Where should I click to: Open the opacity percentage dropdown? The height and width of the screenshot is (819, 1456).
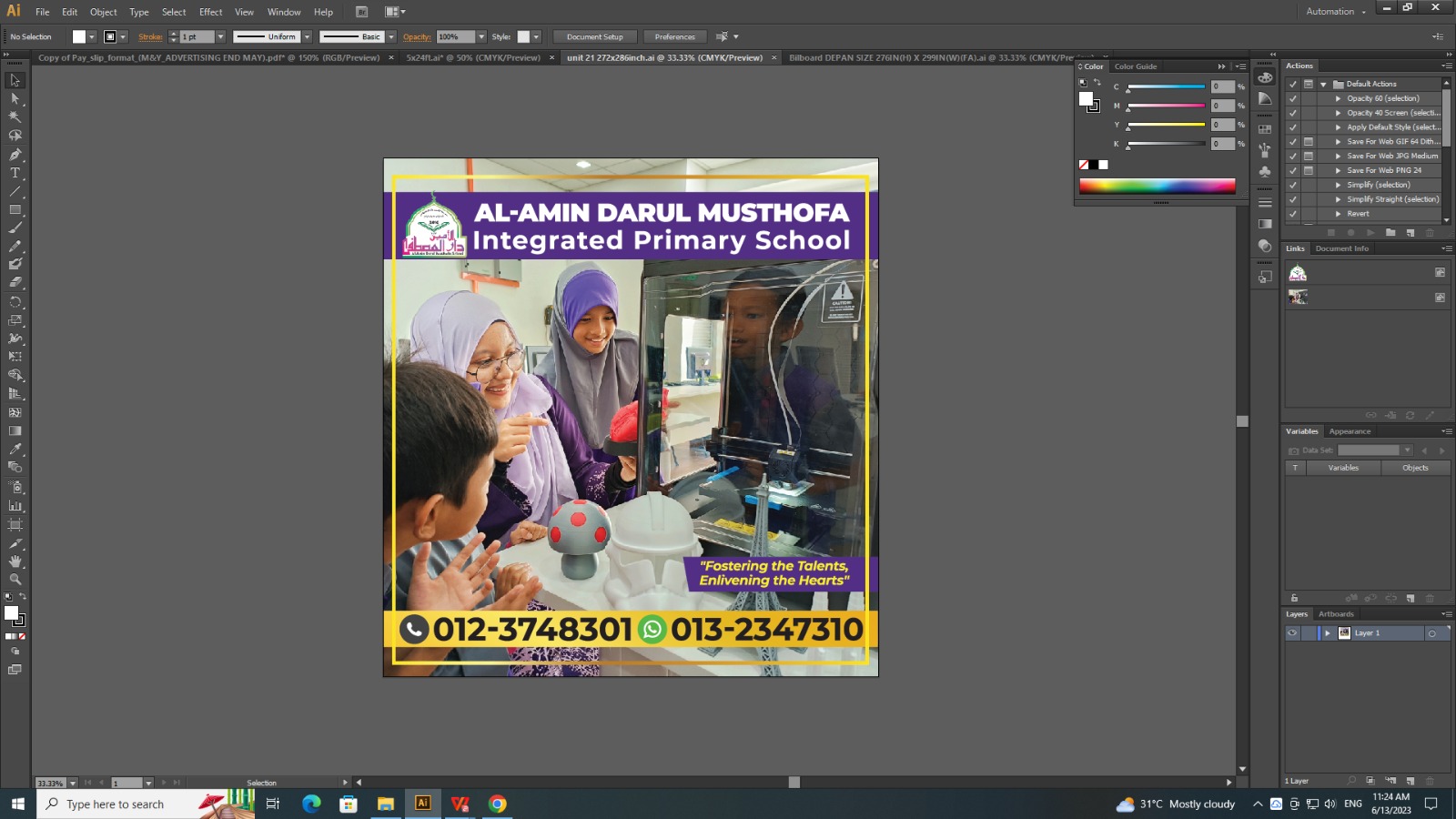pos(481,37)
